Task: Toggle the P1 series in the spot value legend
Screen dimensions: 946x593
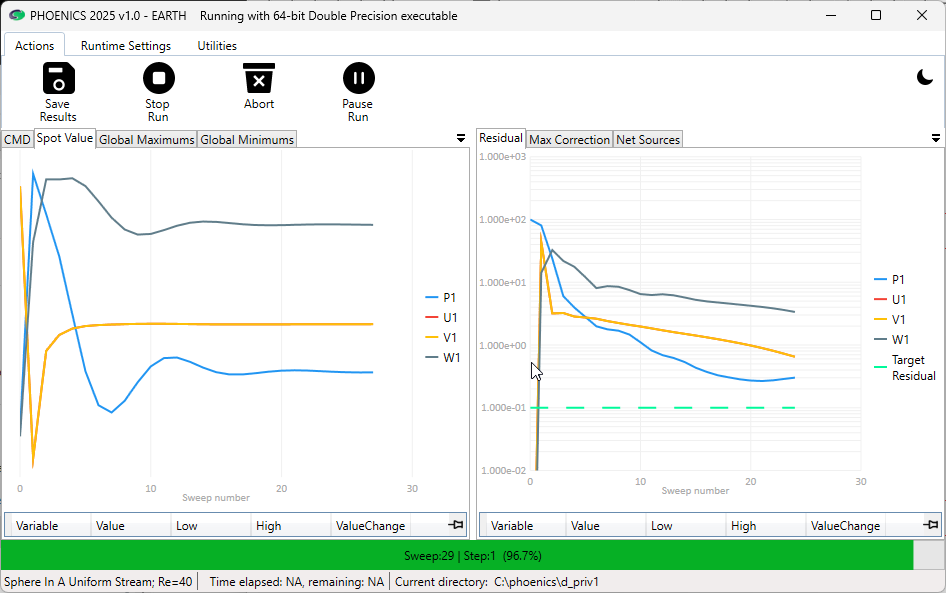Action: point(442,297)
